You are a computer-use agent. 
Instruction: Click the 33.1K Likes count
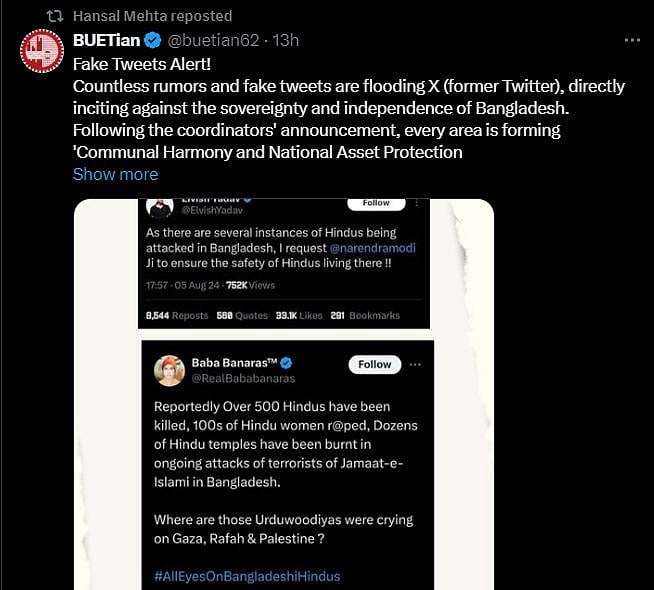point(299,315)
